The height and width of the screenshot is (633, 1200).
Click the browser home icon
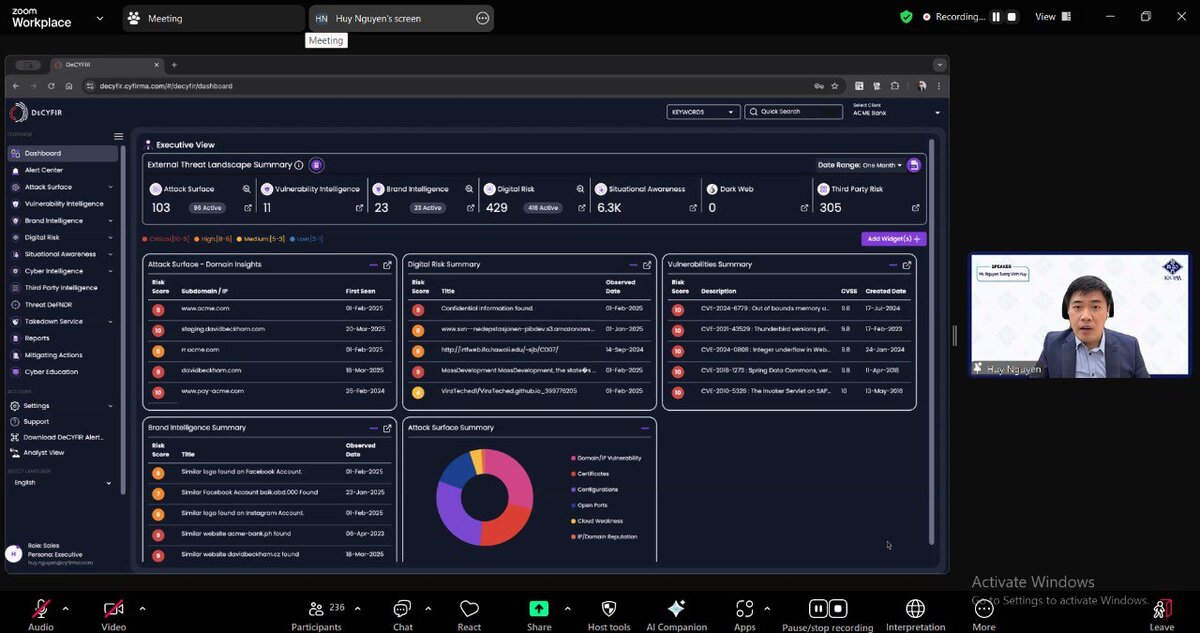[68, 86]
